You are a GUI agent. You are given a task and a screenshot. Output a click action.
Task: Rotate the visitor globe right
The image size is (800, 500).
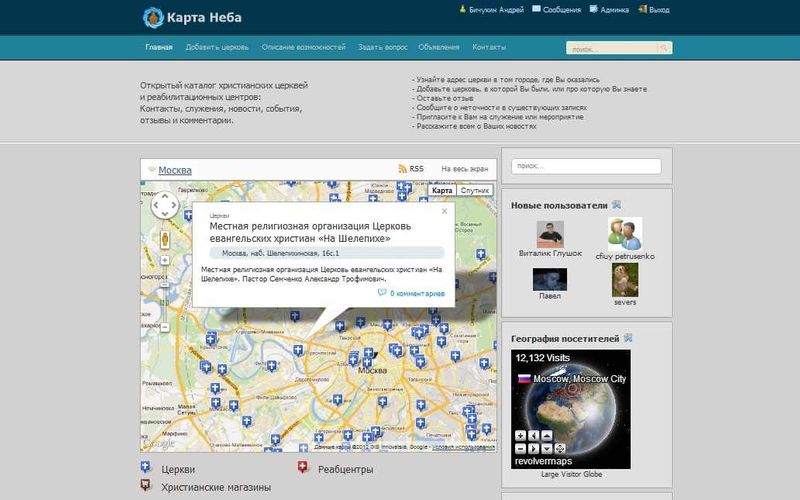[x=534, y=449]
